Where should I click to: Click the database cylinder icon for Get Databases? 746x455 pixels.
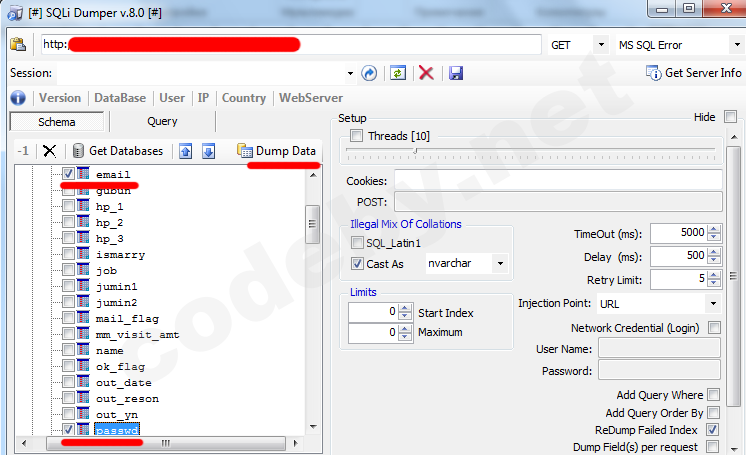pyautogui.click(x=78, y=151)
